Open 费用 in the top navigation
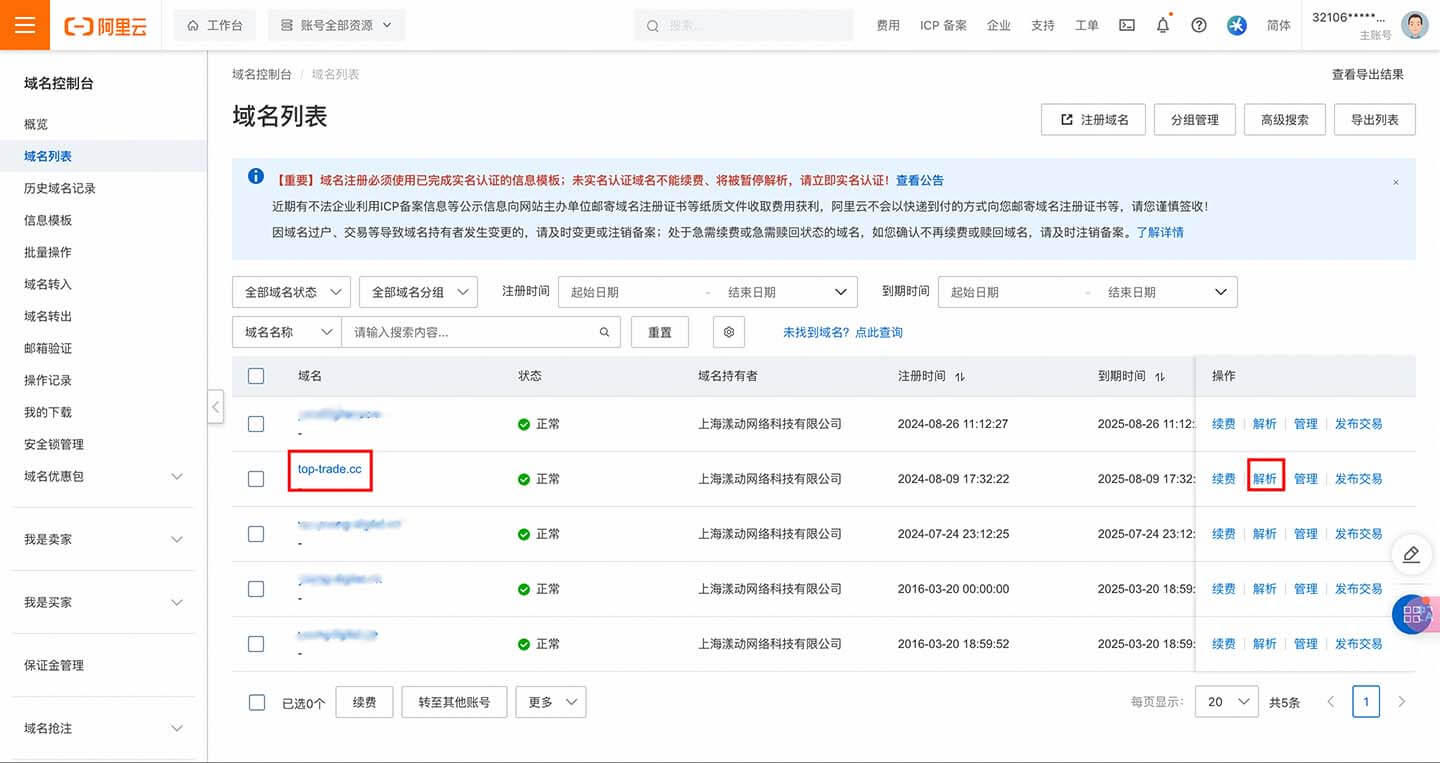The width and height of the screenshot is (1440, 763). (x=888, y=26)
